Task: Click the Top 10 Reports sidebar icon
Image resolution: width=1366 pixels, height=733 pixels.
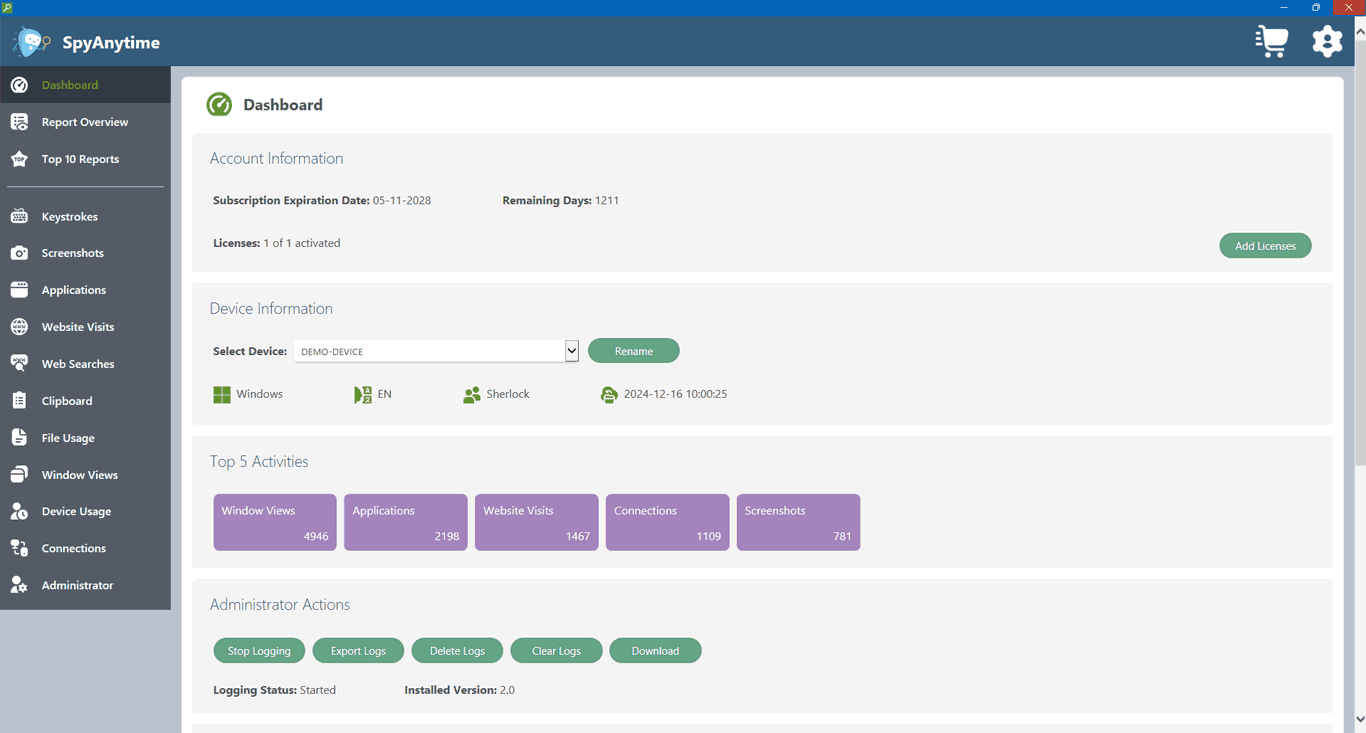Action: [19, 159]
